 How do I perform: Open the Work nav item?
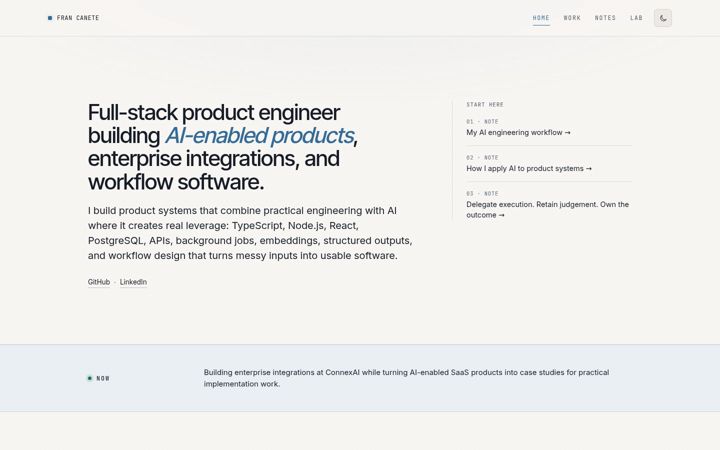pos(572,18)
